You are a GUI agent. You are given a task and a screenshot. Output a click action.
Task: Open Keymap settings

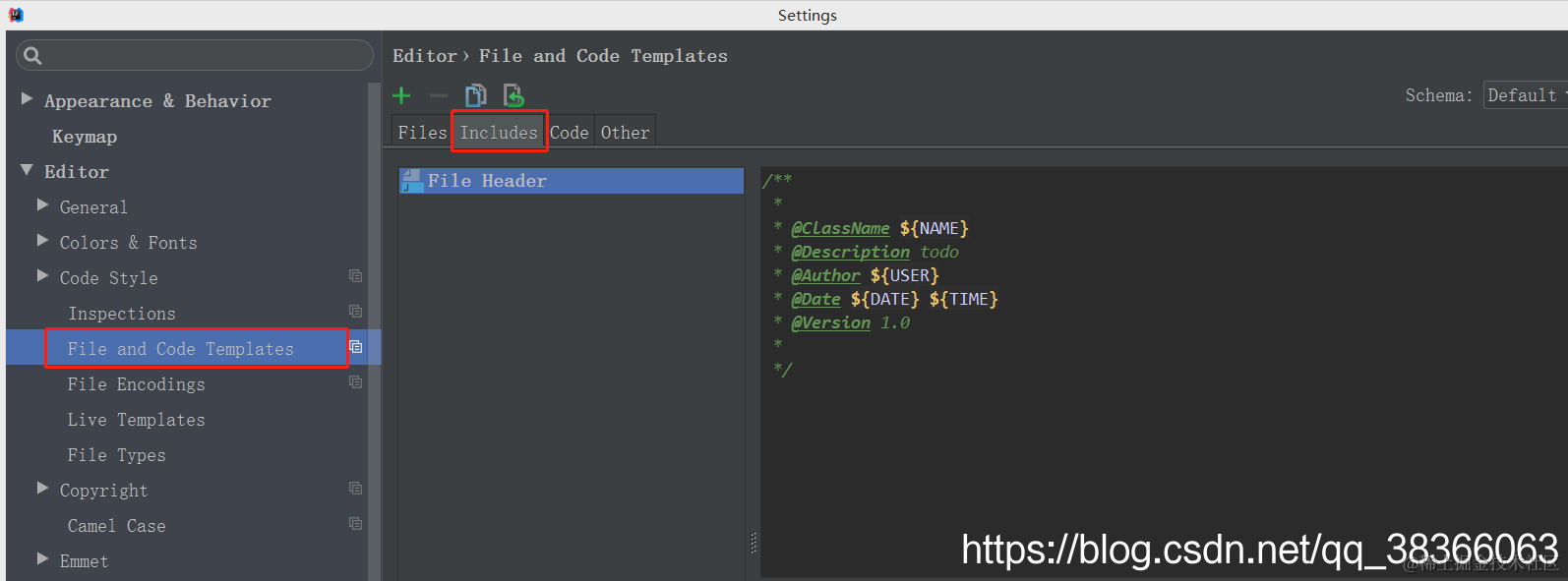[85, 137]
